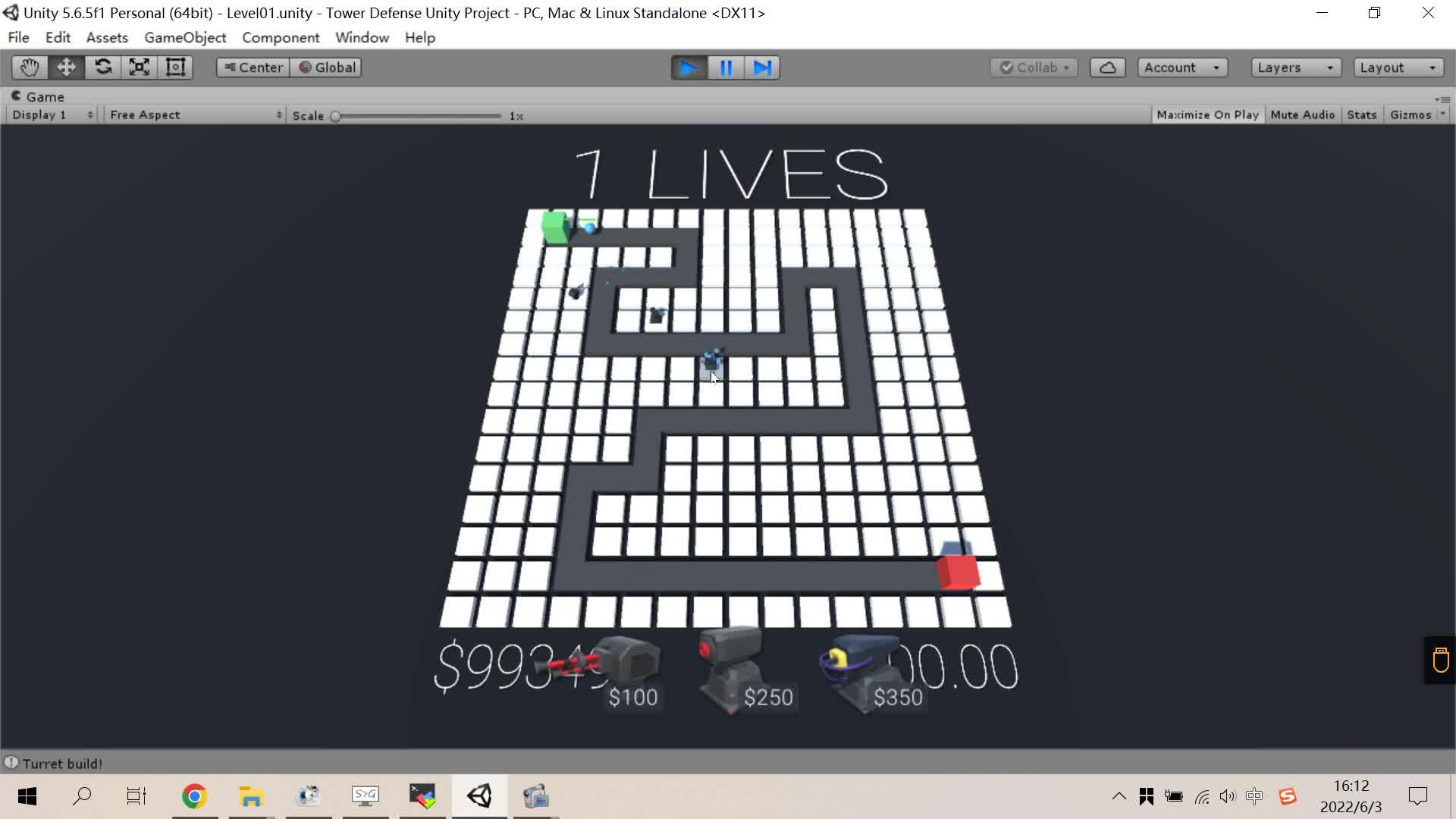Image resolution: width=1456 pixels, height=819 pixels.
Task: Expand the Free Aspect dropdown
Action: click(195, 115)
